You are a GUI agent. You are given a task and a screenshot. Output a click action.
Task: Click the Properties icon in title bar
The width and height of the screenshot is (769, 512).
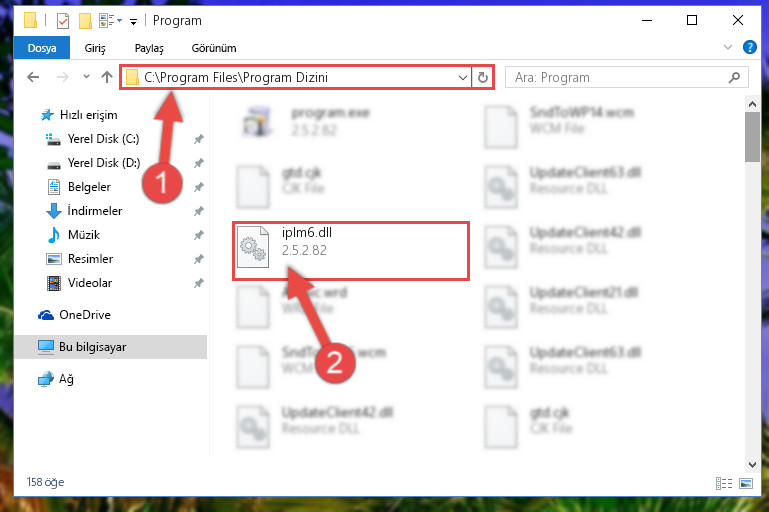coord(63,21)
